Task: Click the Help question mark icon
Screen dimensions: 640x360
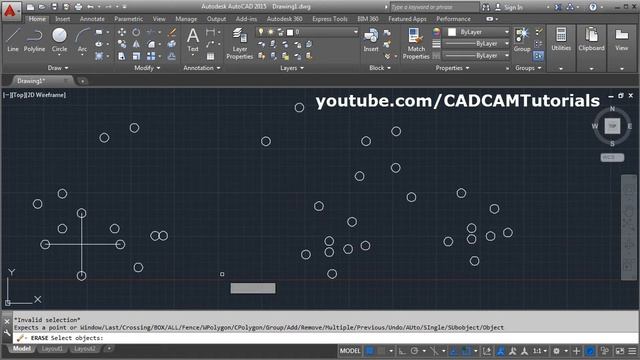Action: point(593,7)
